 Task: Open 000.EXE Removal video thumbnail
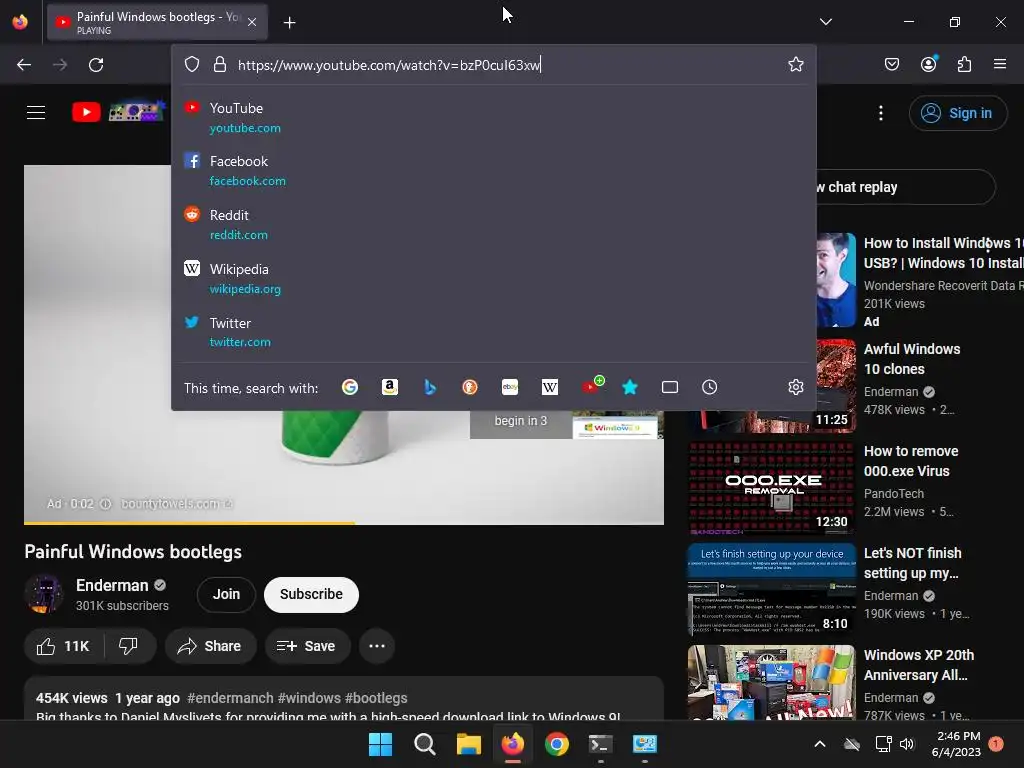pyautogui.click(x=772, y=488)
